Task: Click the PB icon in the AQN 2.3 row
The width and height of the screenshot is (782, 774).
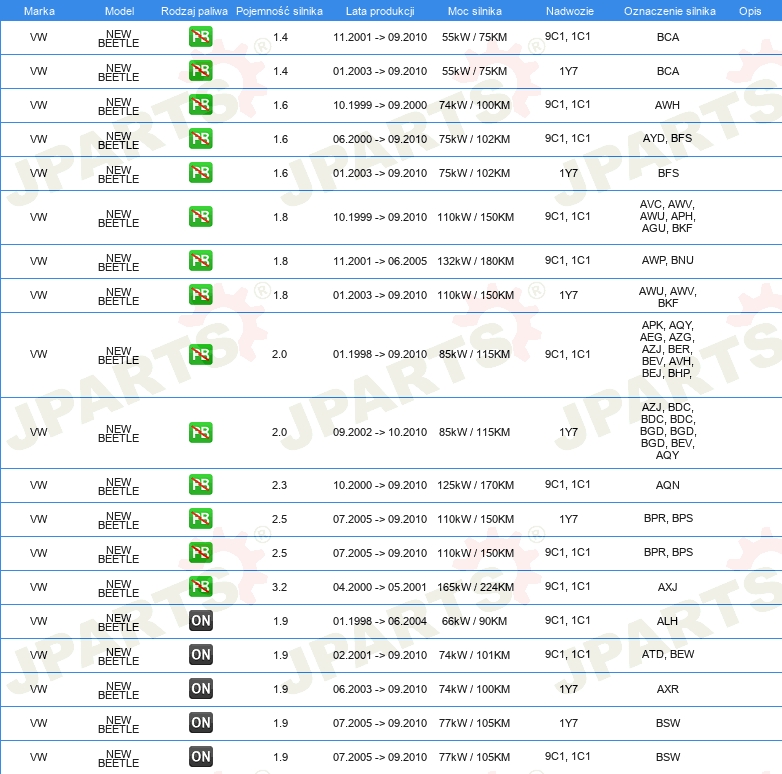Action: 200,485
